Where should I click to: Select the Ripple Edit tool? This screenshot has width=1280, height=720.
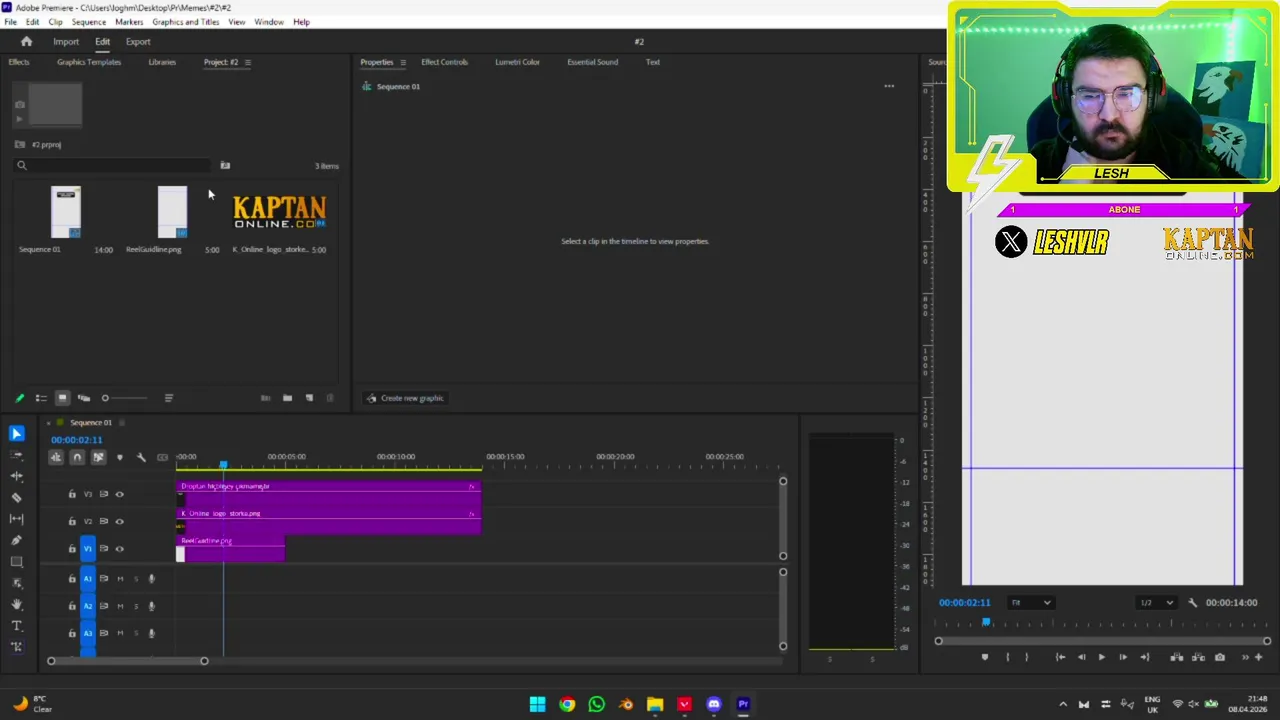coord(16,476)
